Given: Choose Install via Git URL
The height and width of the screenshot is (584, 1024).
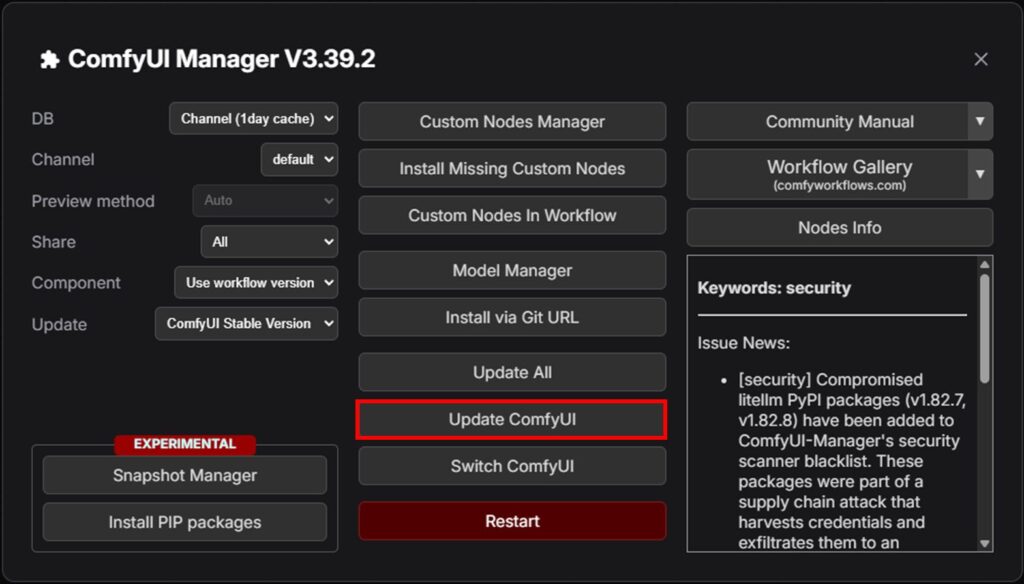Looking at the screenshot, I should (512, 317).
